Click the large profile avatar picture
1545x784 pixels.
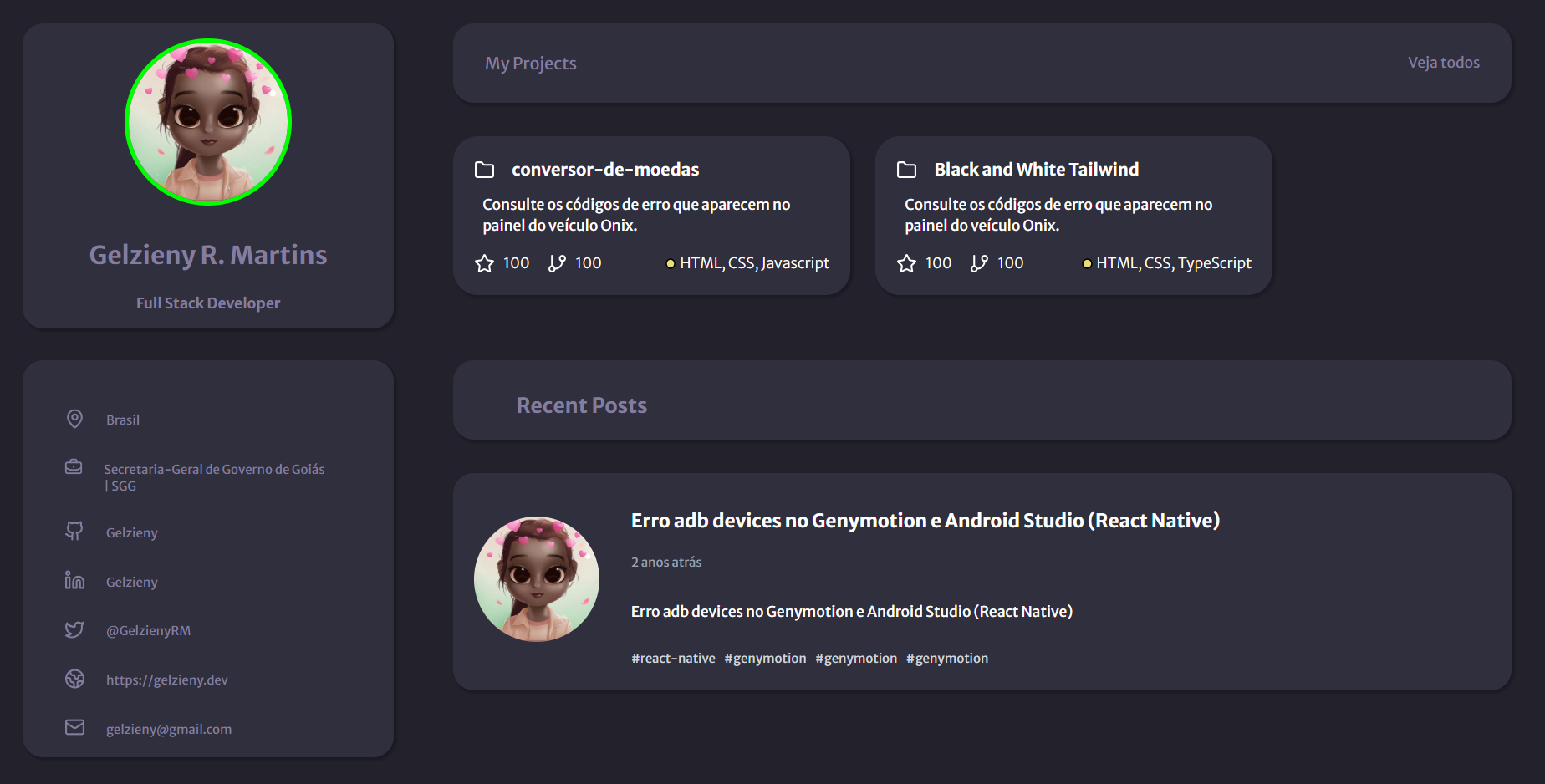pos(208,122)
